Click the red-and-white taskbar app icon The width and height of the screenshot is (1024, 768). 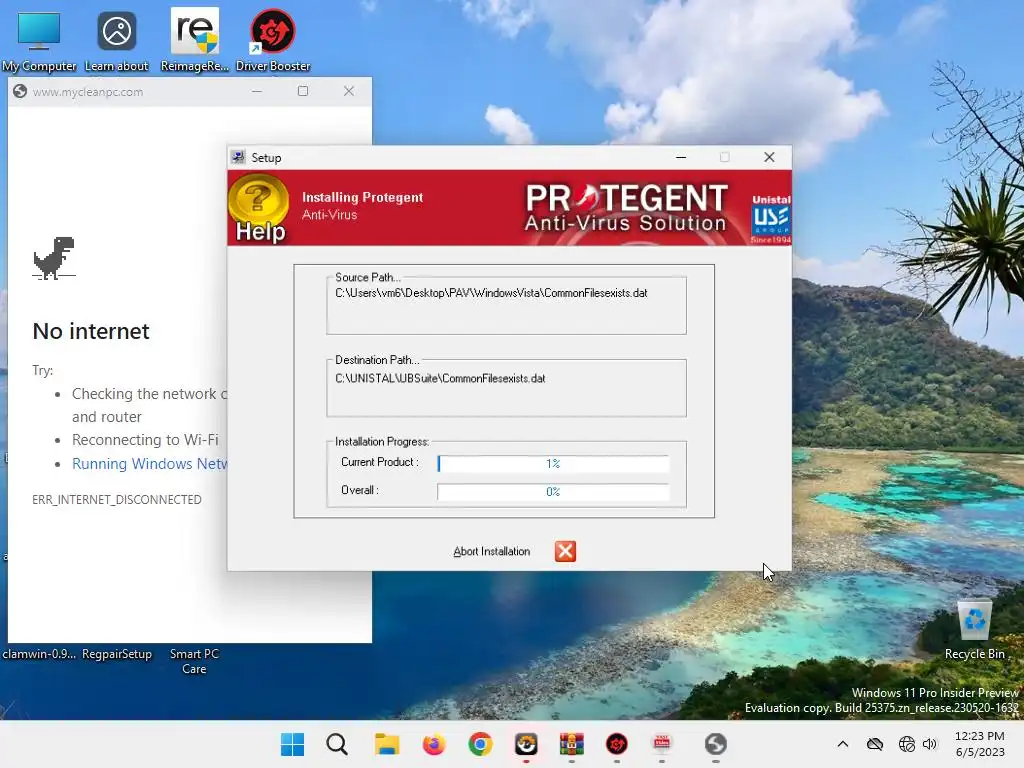pos(662,744)
